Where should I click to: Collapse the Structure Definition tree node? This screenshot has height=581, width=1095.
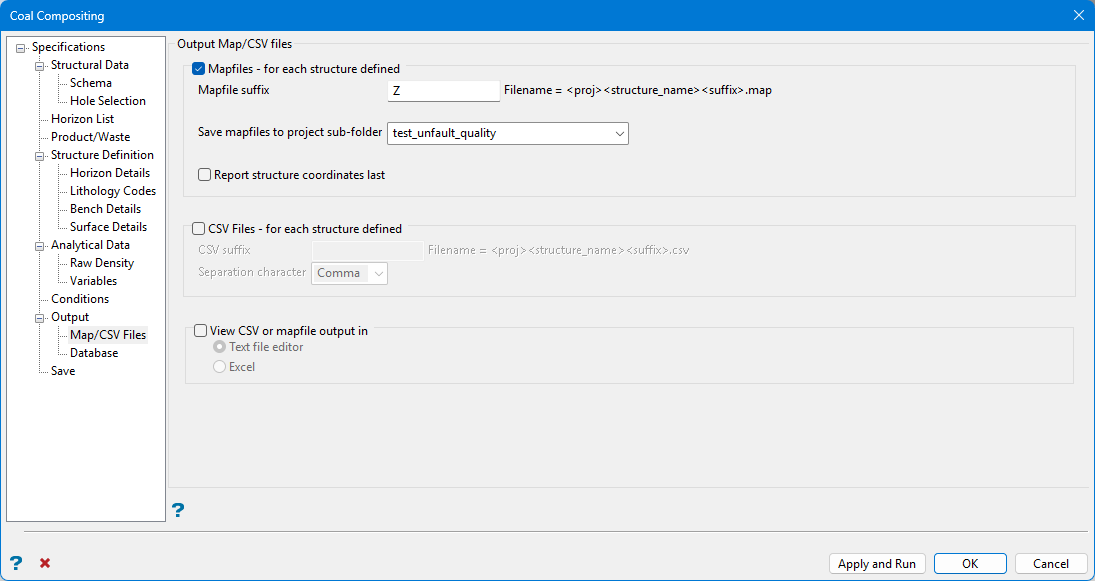point(40,156)
